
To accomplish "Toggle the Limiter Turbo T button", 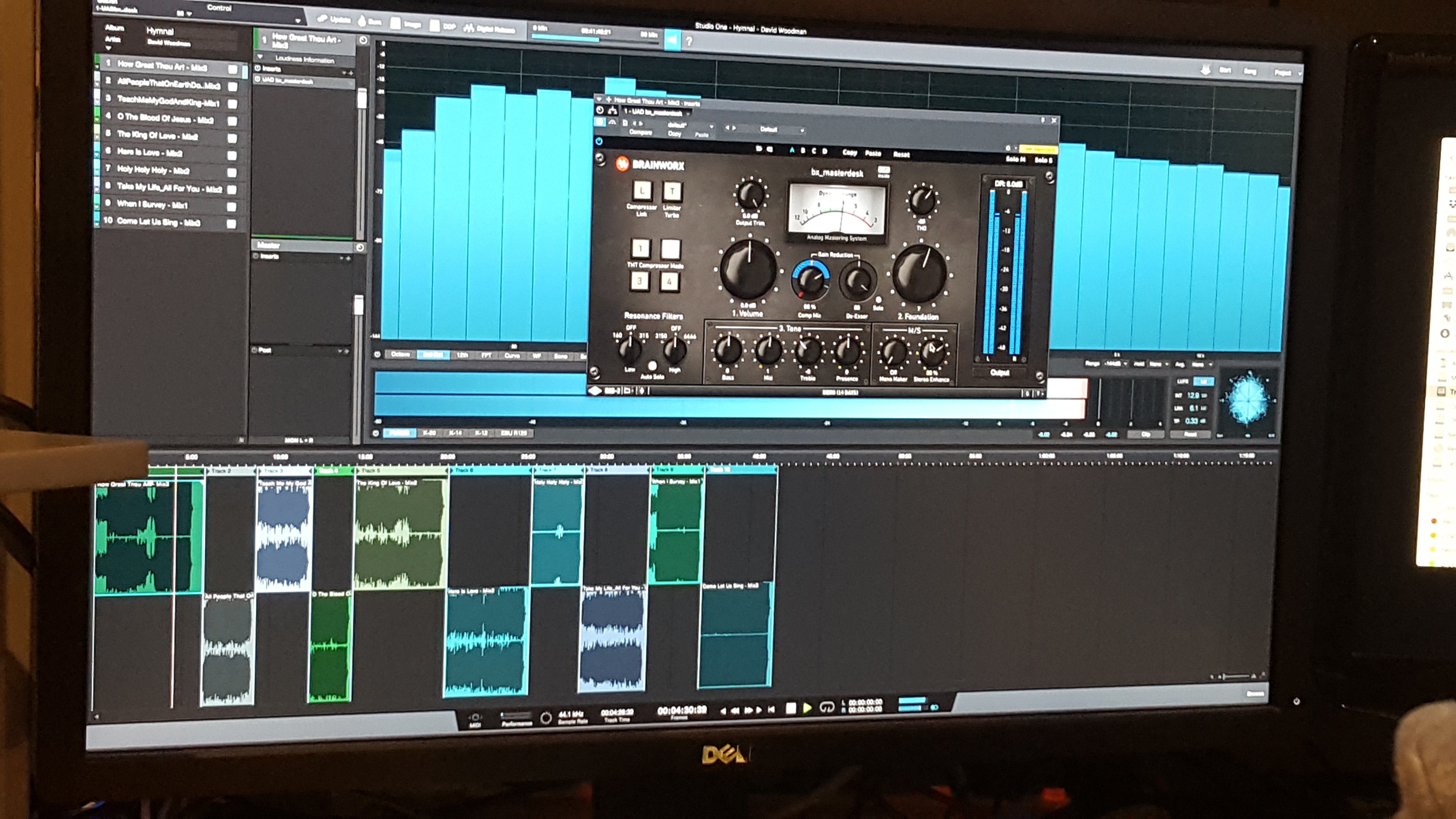I will pos(672,192).
